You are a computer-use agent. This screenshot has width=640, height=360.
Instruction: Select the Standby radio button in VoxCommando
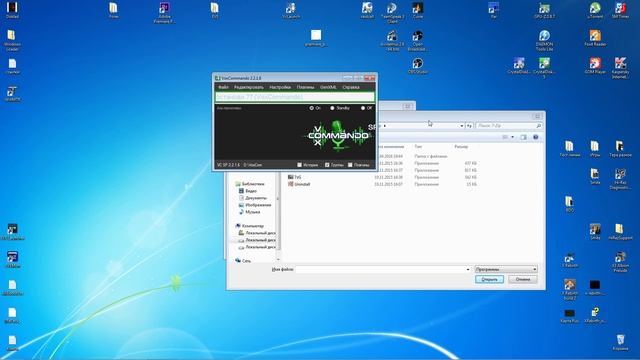coord(332,108)
